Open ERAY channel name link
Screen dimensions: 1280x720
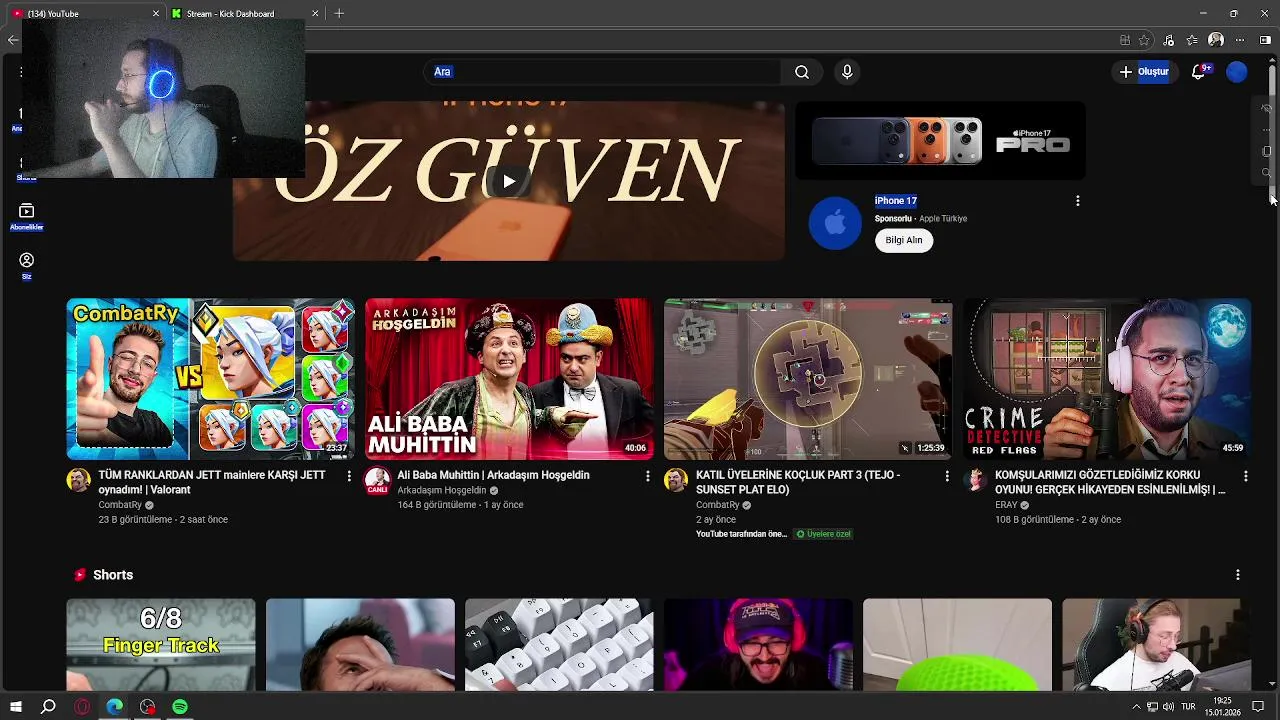tap(1006, 505)
